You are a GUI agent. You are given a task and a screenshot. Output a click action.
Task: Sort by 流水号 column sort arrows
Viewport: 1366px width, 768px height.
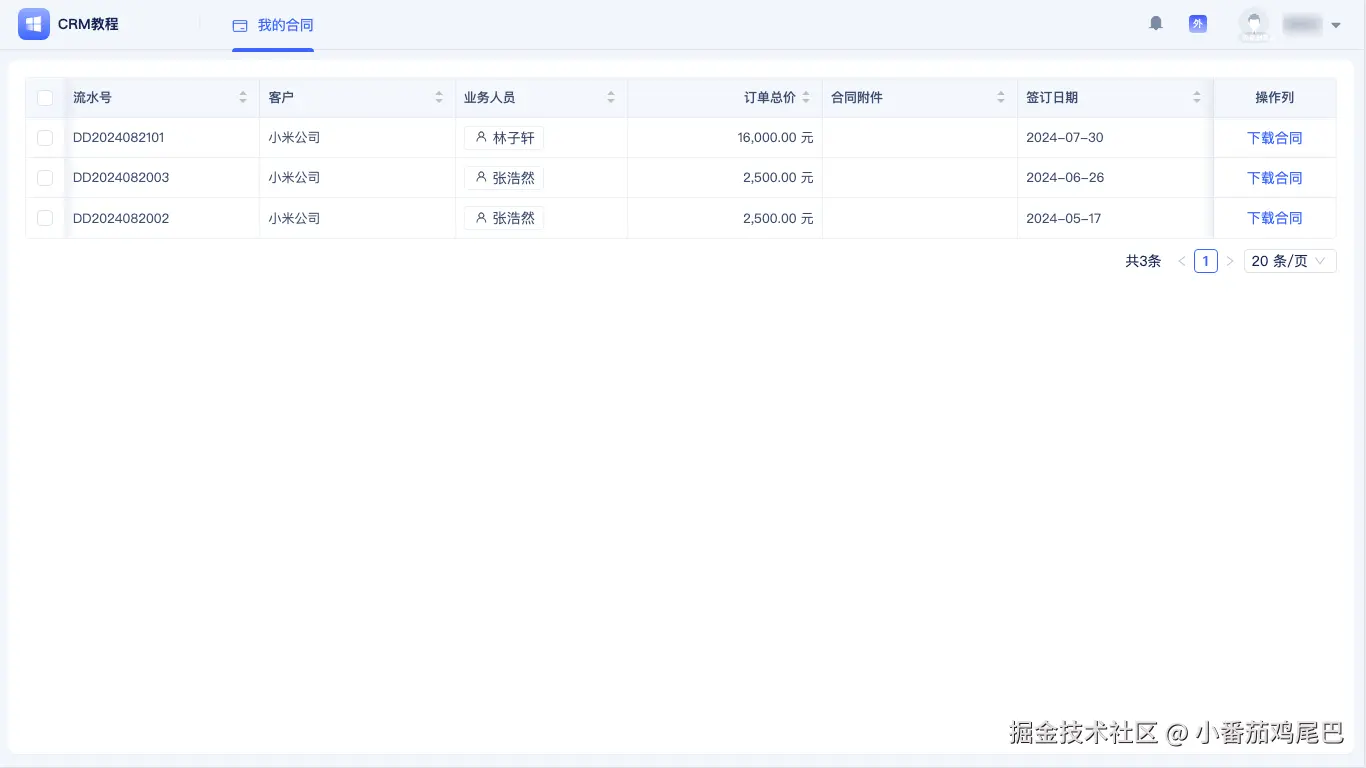pyautogui.click(x=243, y=98)
